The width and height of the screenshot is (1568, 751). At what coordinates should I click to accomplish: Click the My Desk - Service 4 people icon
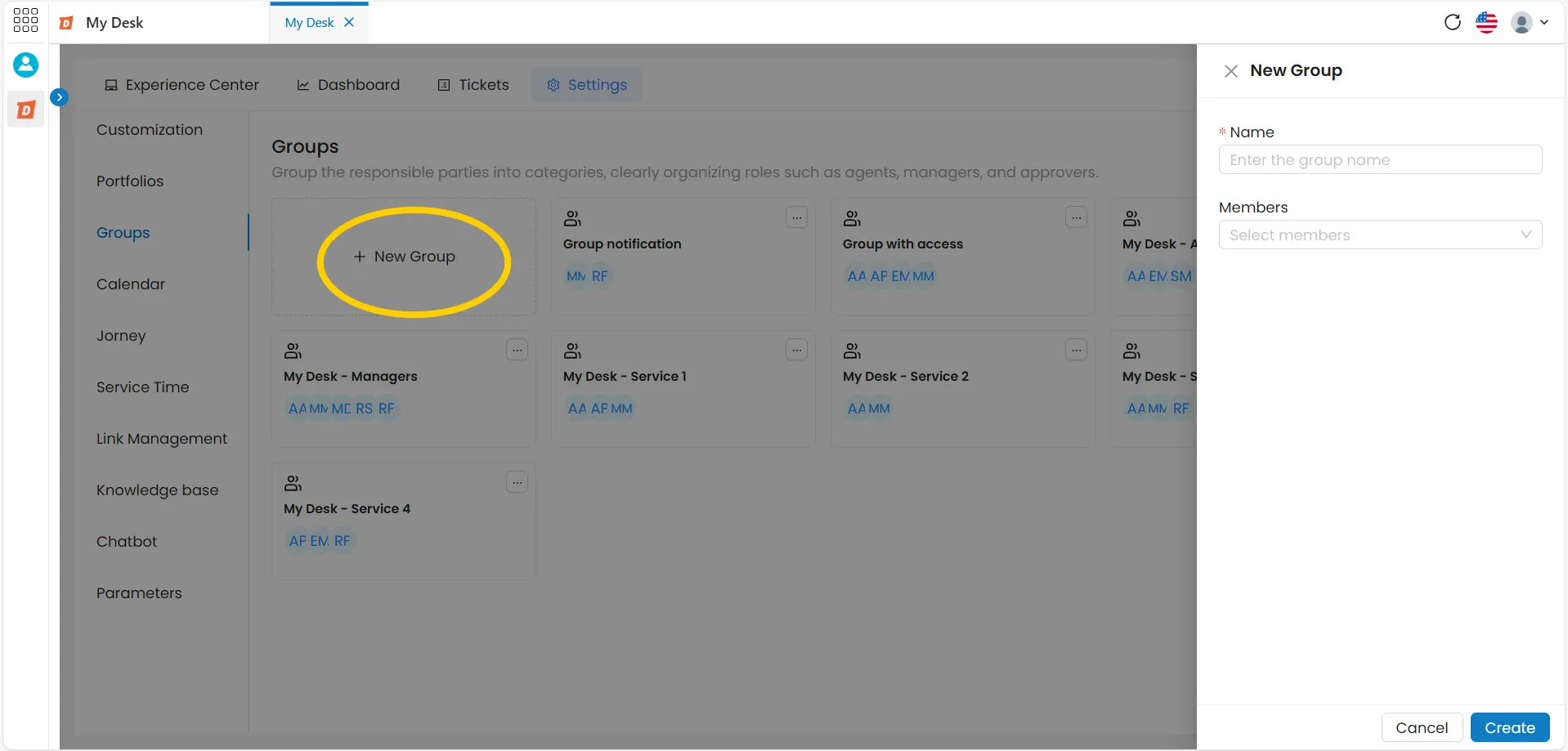(293, 484)
